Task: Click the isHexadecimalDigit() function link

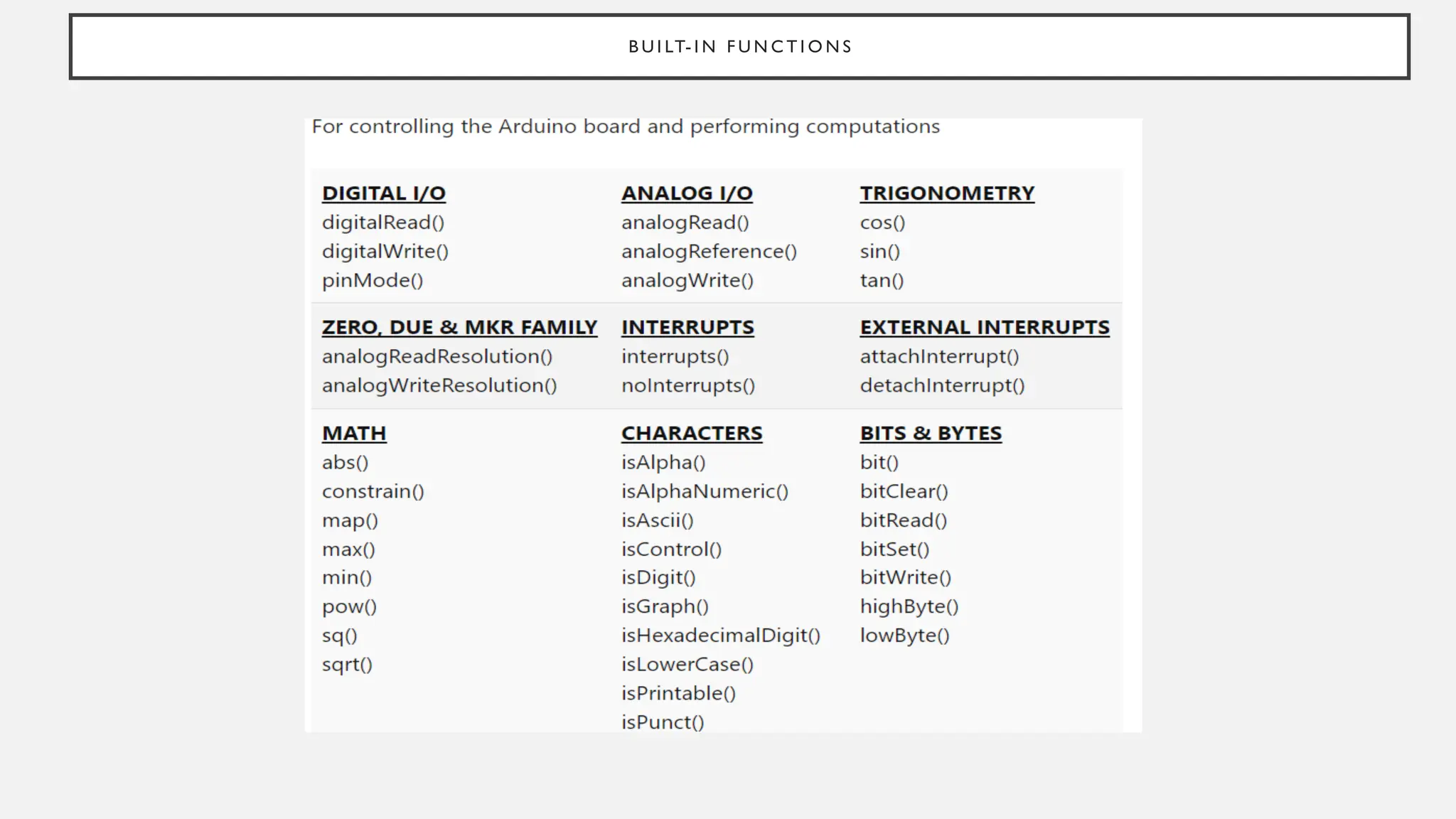Action: pos(720,636)
